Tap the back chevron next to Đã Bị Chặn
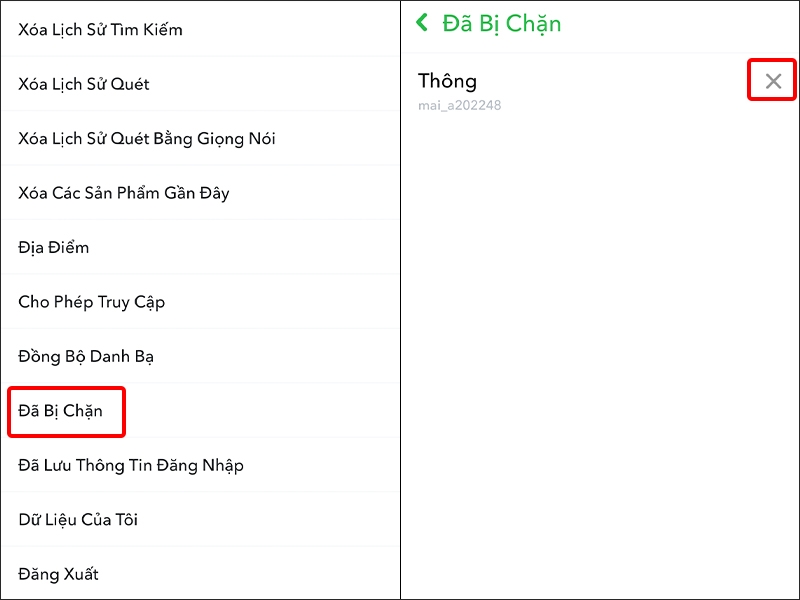The image size is (800, 600). click(424, 23)
